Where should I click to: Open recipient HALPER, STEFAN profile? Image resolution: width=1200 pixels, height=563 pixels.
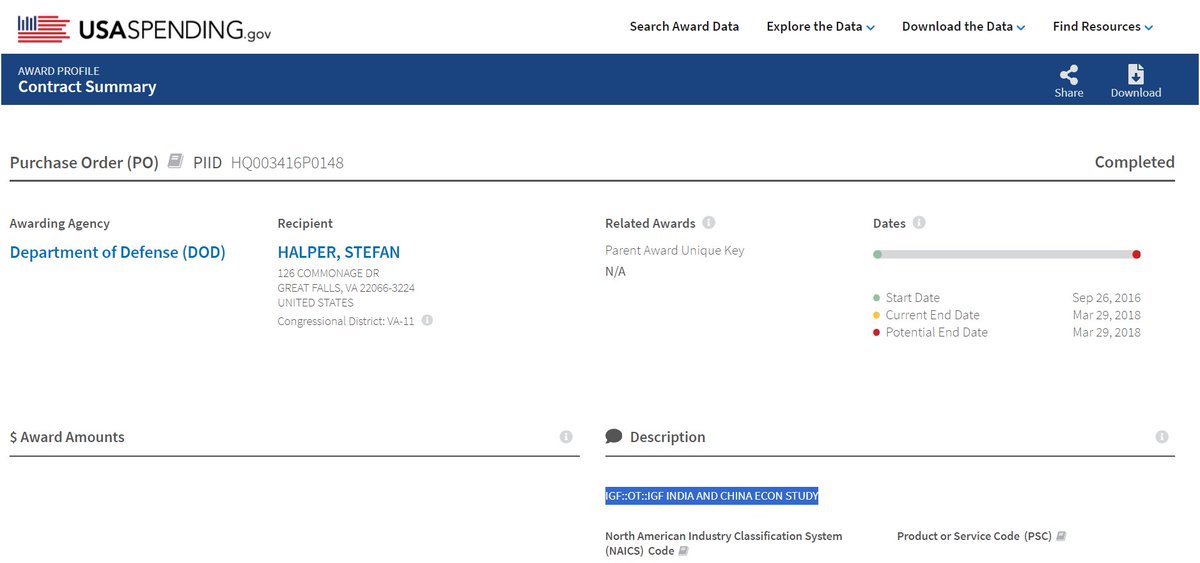338,252
